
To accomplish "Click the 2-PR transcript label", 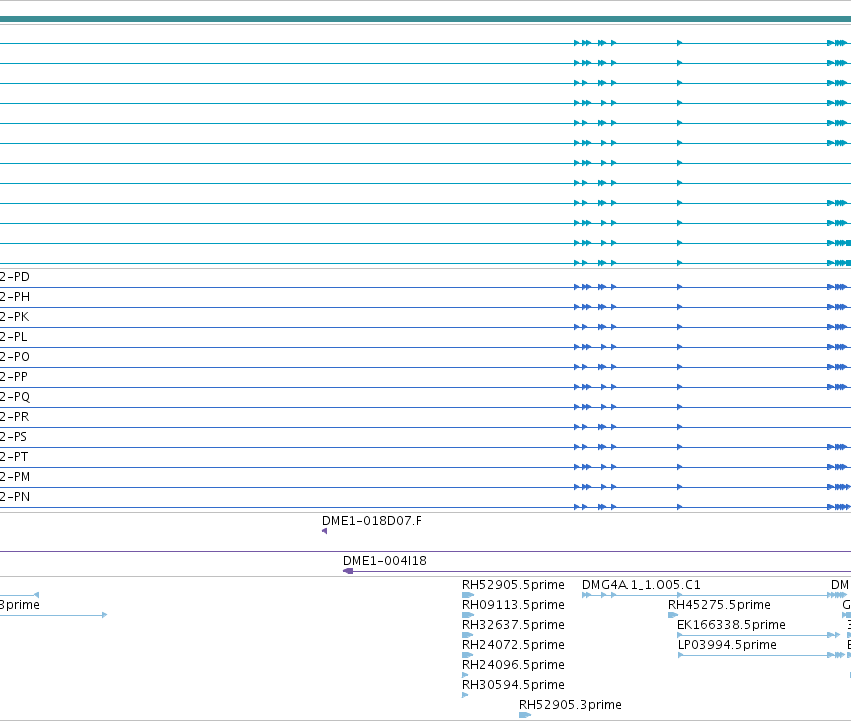I will pos(15,417).
